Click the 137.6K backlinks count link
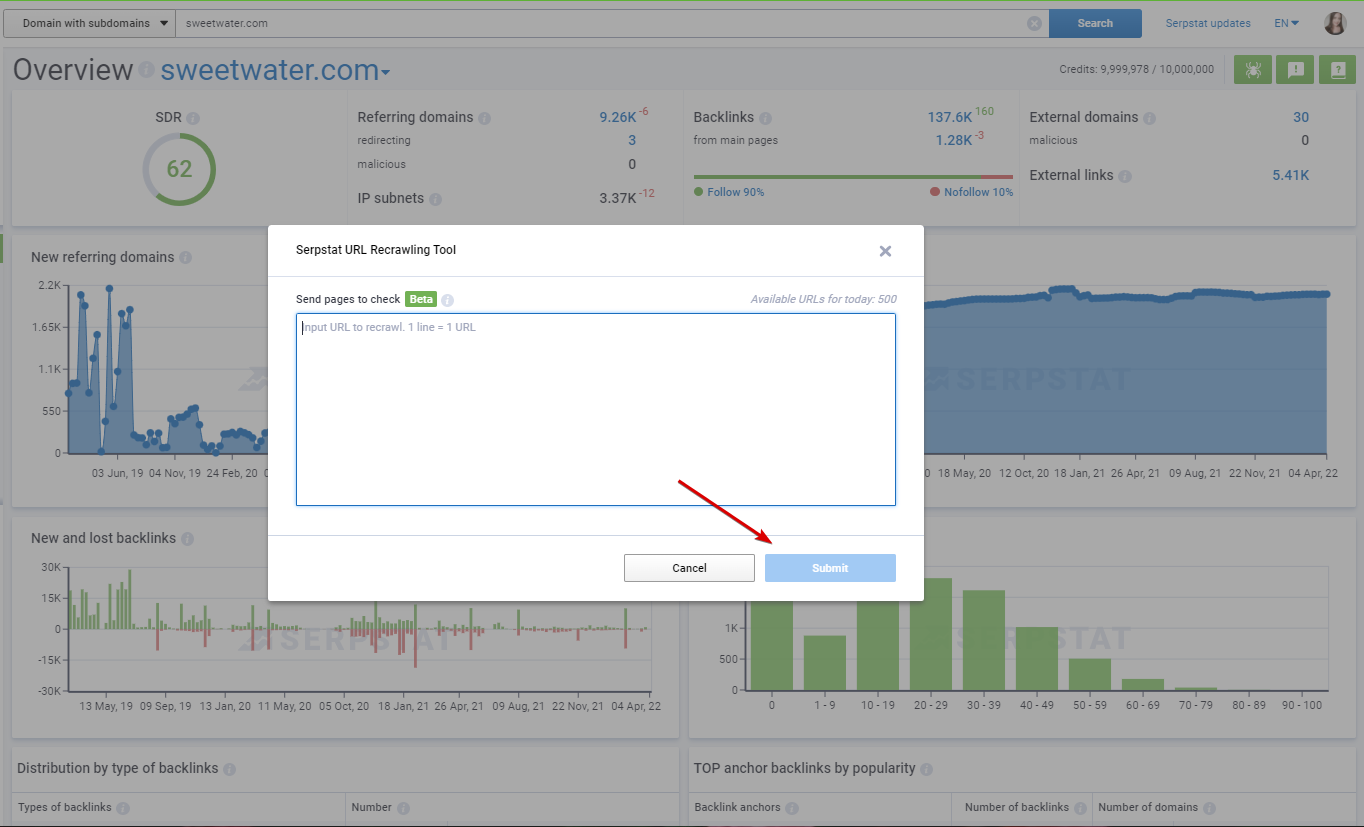This screenshot has width=1364, height=827. (x=949, y=117)
